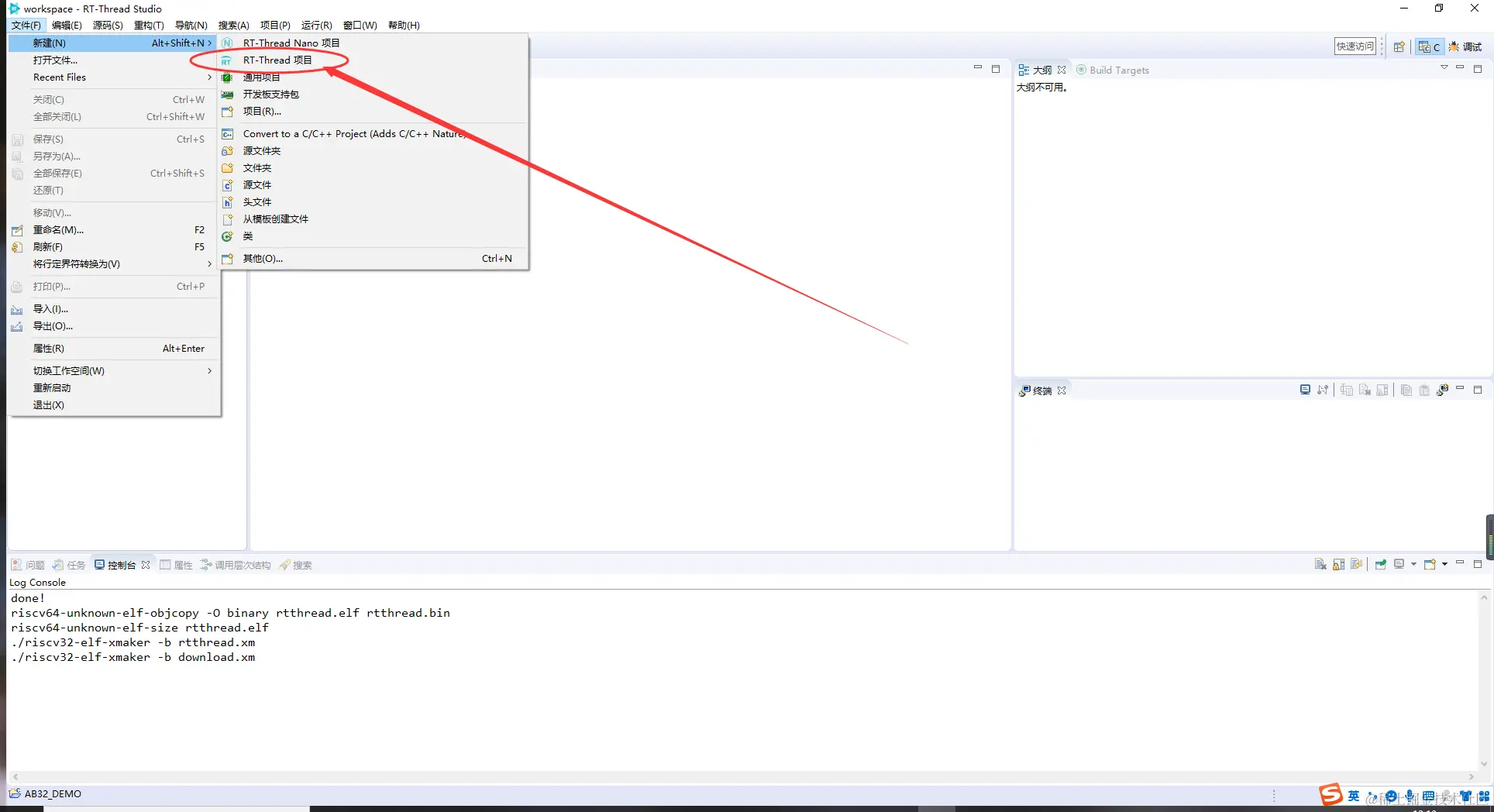The width and height of the screenshot is (1494, 812).
Task: Open the 编辑(E) menu
Action: (67, 26)
